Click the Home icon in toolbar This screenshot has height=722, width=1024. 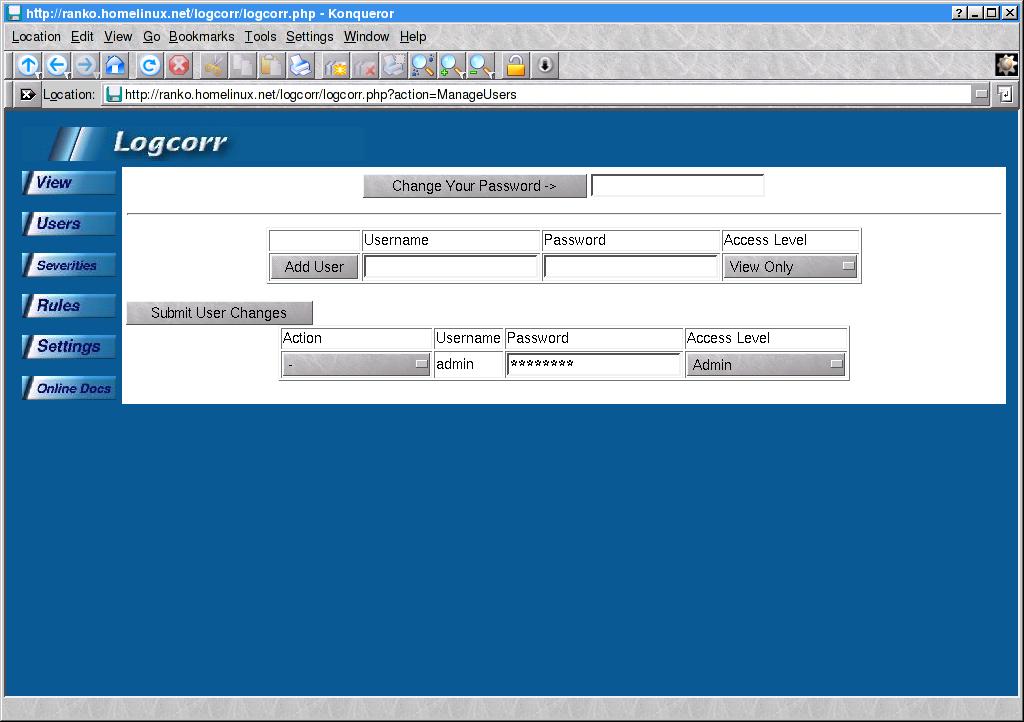click(x=116, y=66)
